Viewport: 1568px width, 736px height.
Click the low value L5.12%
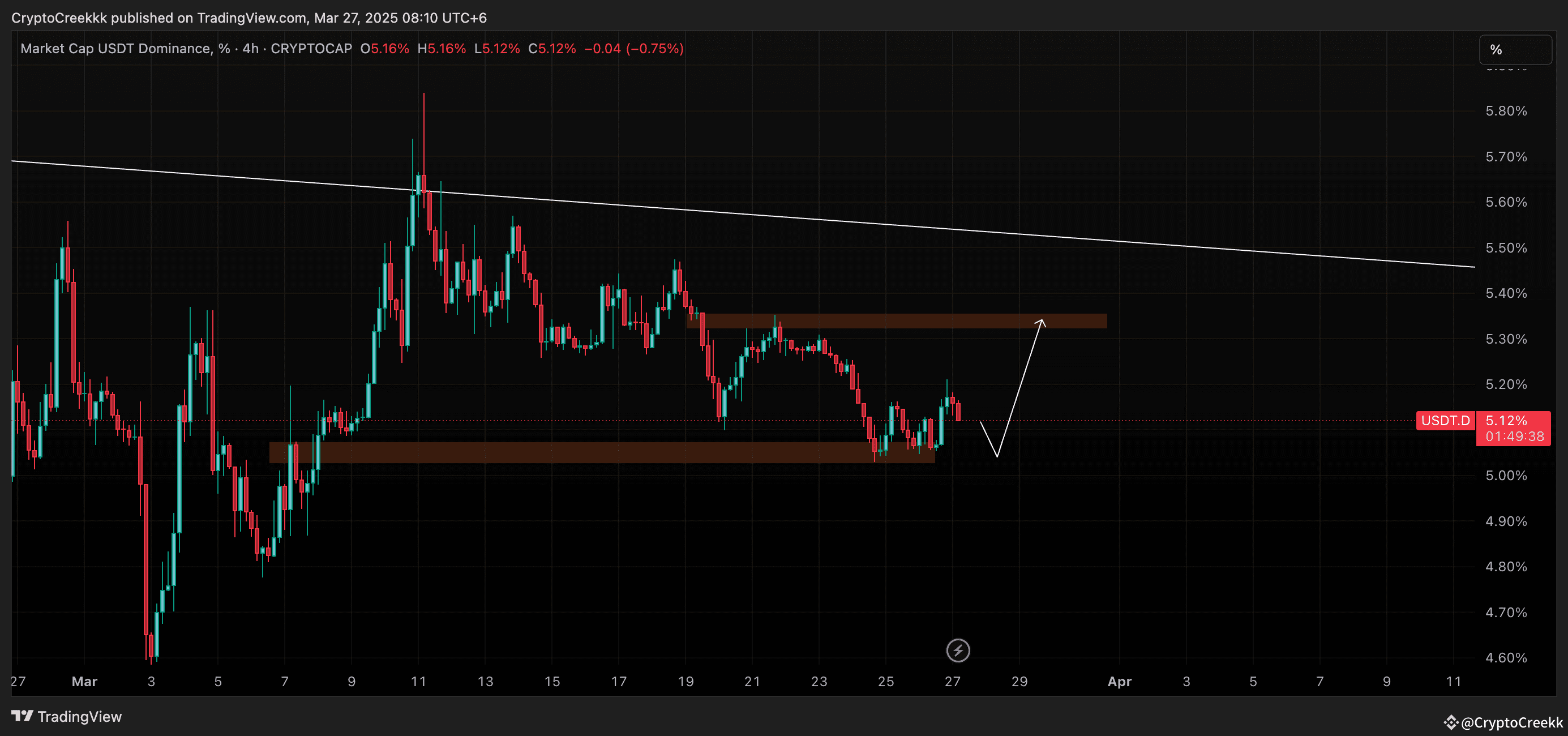[496, 49]
